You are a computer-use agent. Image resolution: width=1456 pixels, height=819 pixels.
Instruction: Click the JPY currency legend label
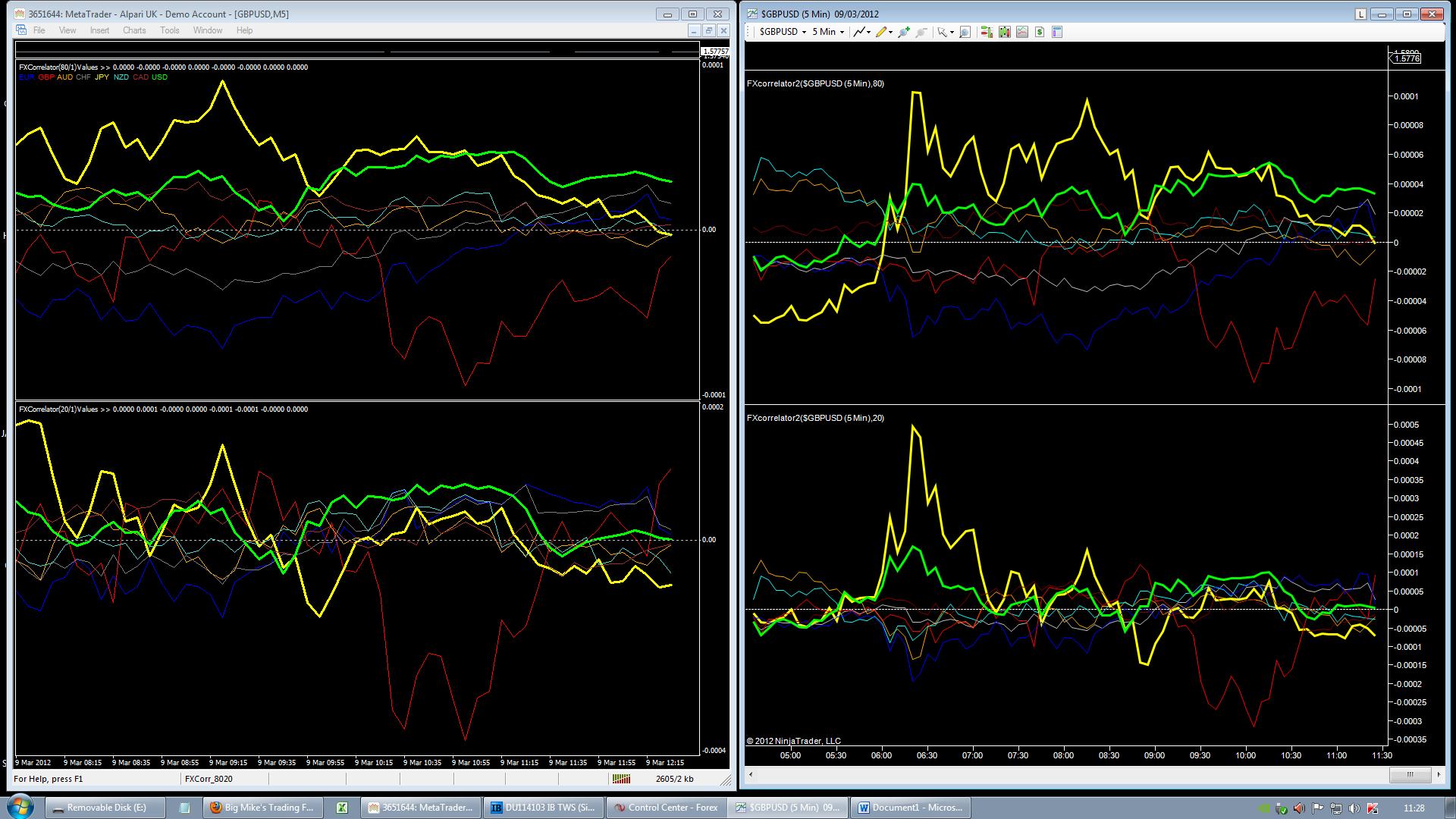pyautogui.click(x=102, y=77)
